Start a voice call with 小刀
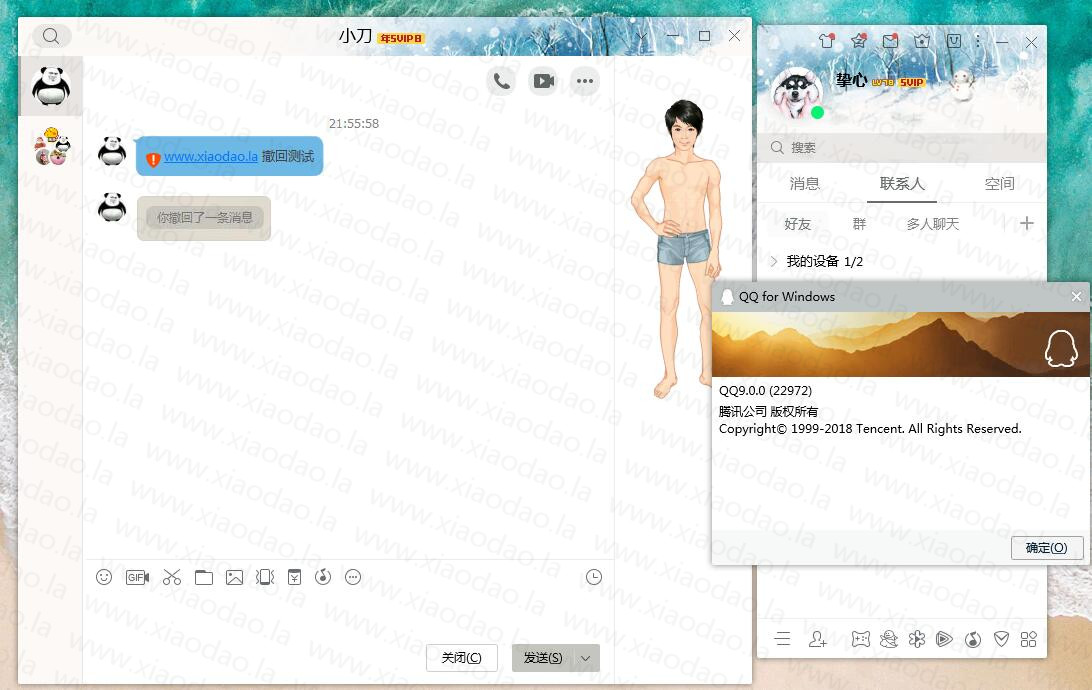 click(x=502, y=81)
